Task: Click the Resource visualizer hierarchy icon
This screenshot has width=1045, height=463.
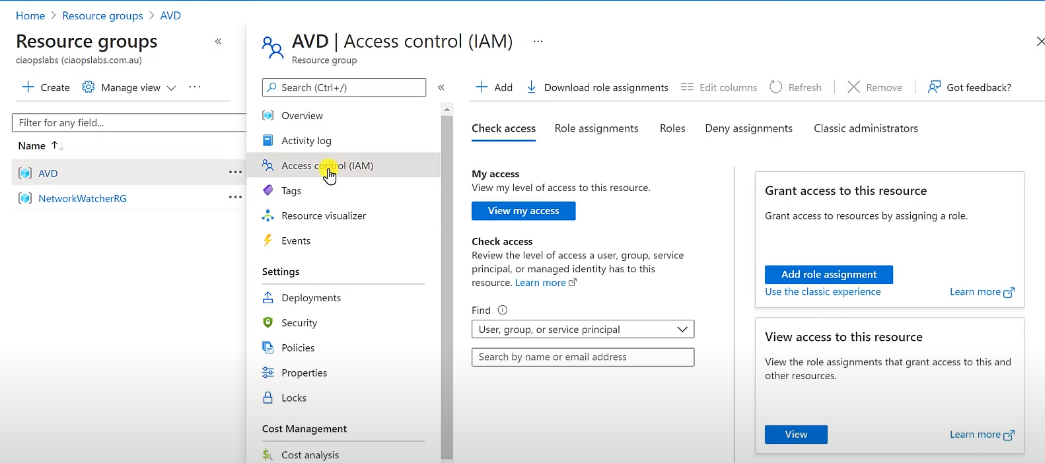Action: point(268,216)
